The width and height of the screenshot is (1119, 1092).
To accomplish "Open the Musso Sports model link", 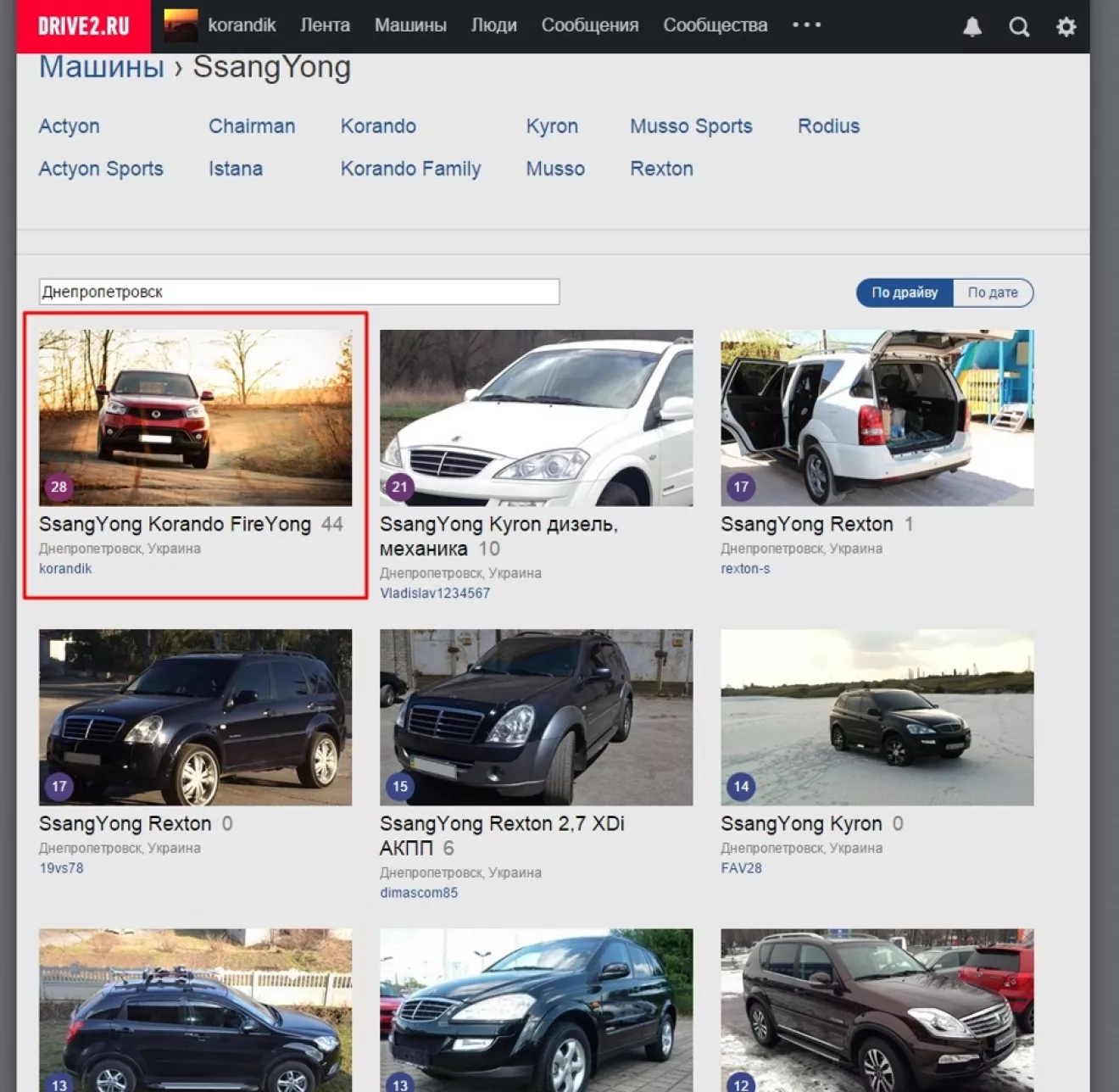I will (x=691, y=126).
